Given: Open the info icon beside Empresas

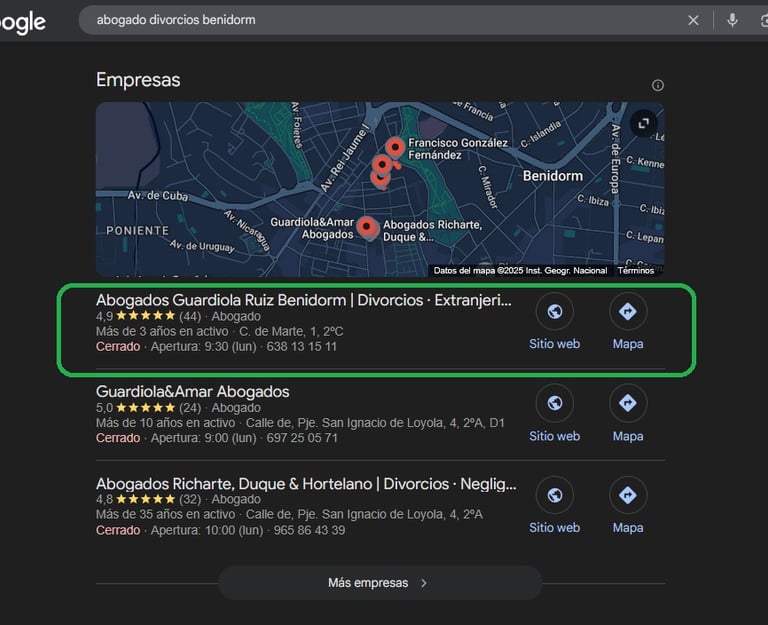Looking at the screenshot, I should pyautogui.click(x=658, y=85).
